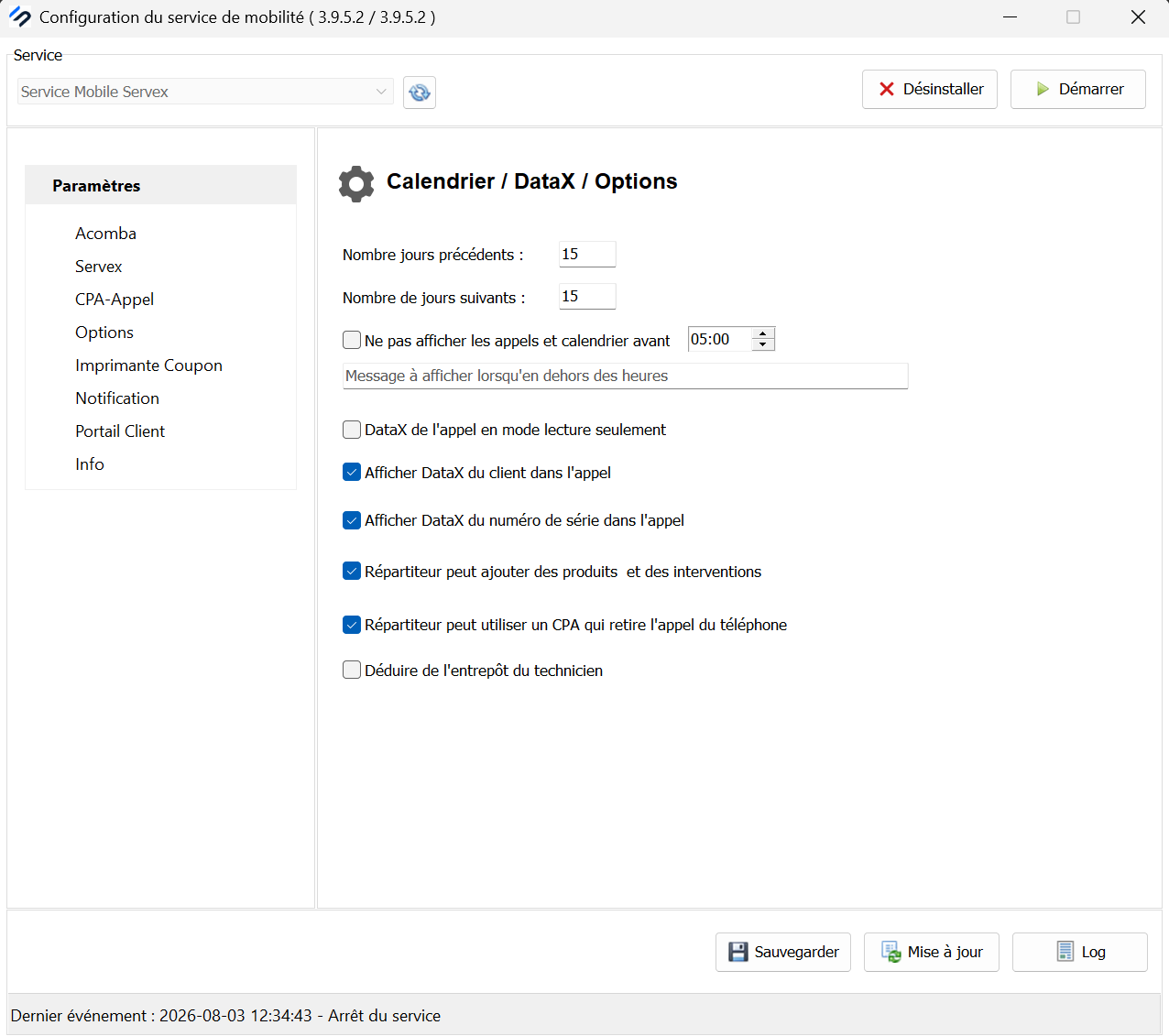Click the Calendrier / DataX / Options heading
The image size is (1169, 1036).
[x=531, y=181]
